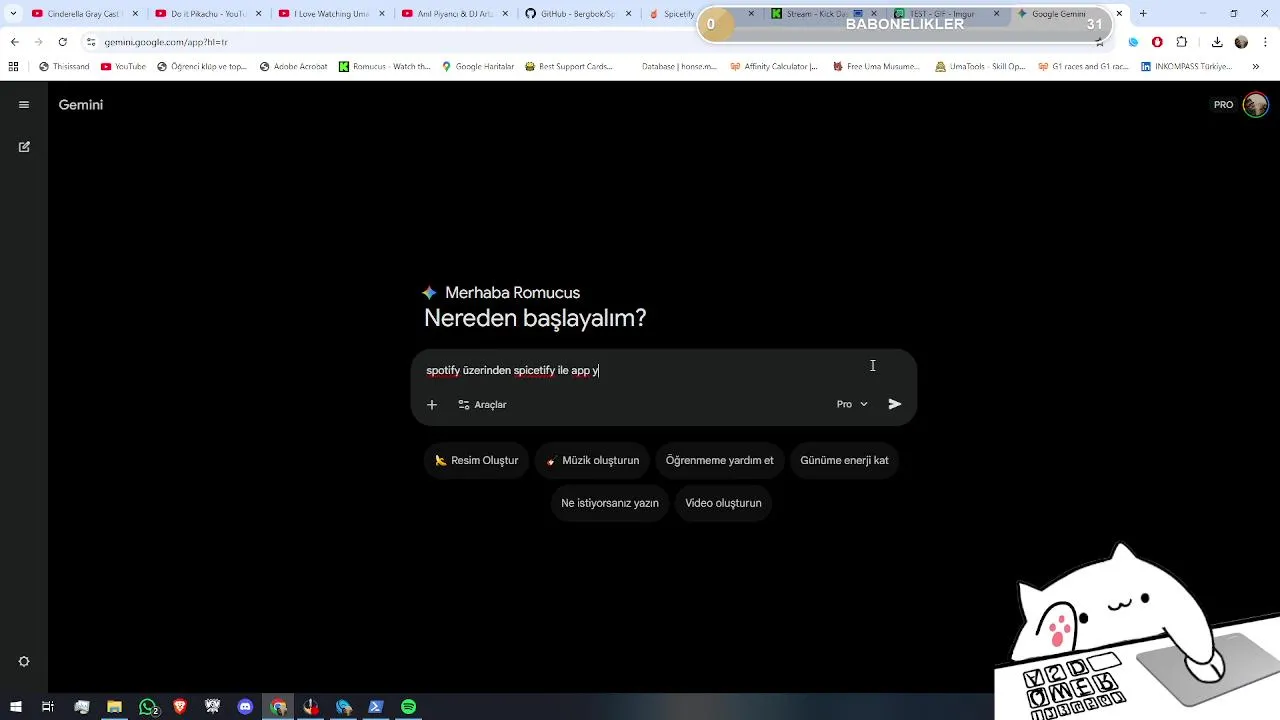Open the UmaTools - Skill Op bookmark

tap(980, 67)
